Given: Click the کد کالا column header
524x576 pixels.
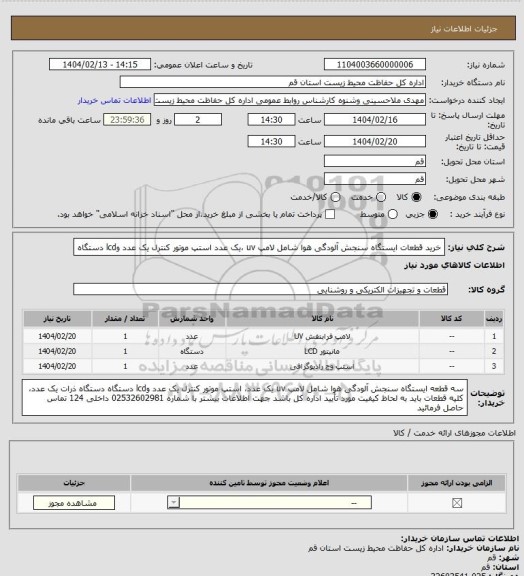Looking at the screenshot, I should click(x=452, y=319).
